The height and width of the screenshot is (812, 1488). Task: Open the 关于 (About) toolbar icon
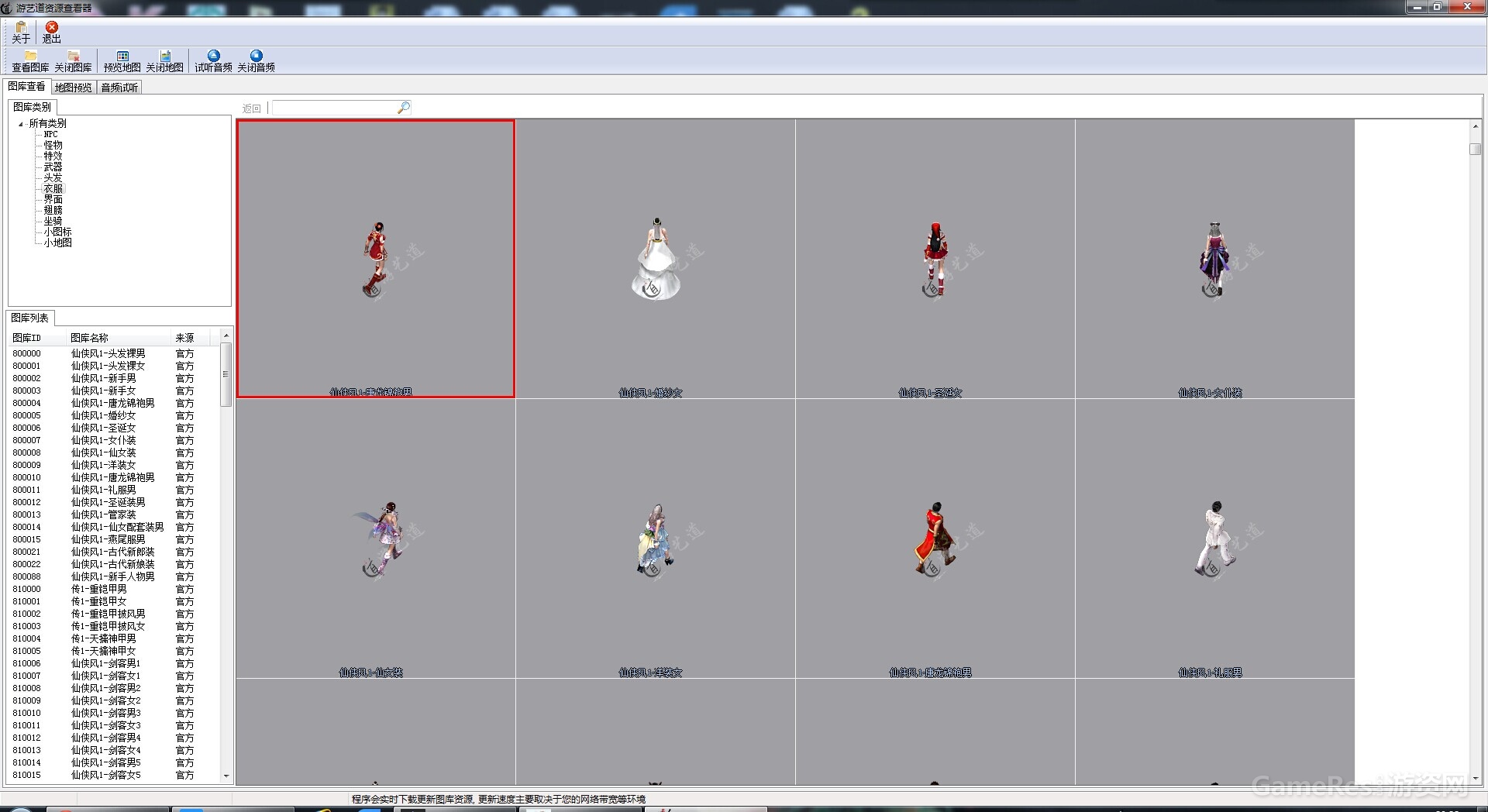21,32
